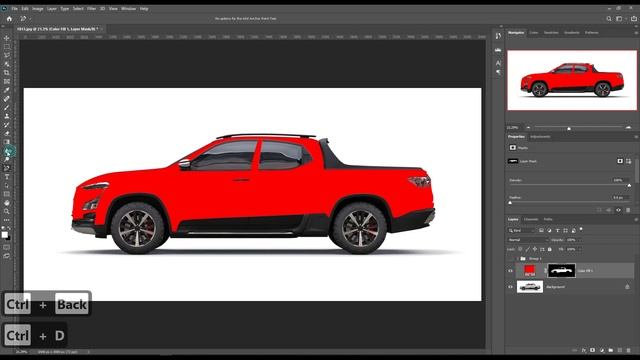
Task: Toggle layer filtering switch in Layers panel
Action: tap(581, 229)
